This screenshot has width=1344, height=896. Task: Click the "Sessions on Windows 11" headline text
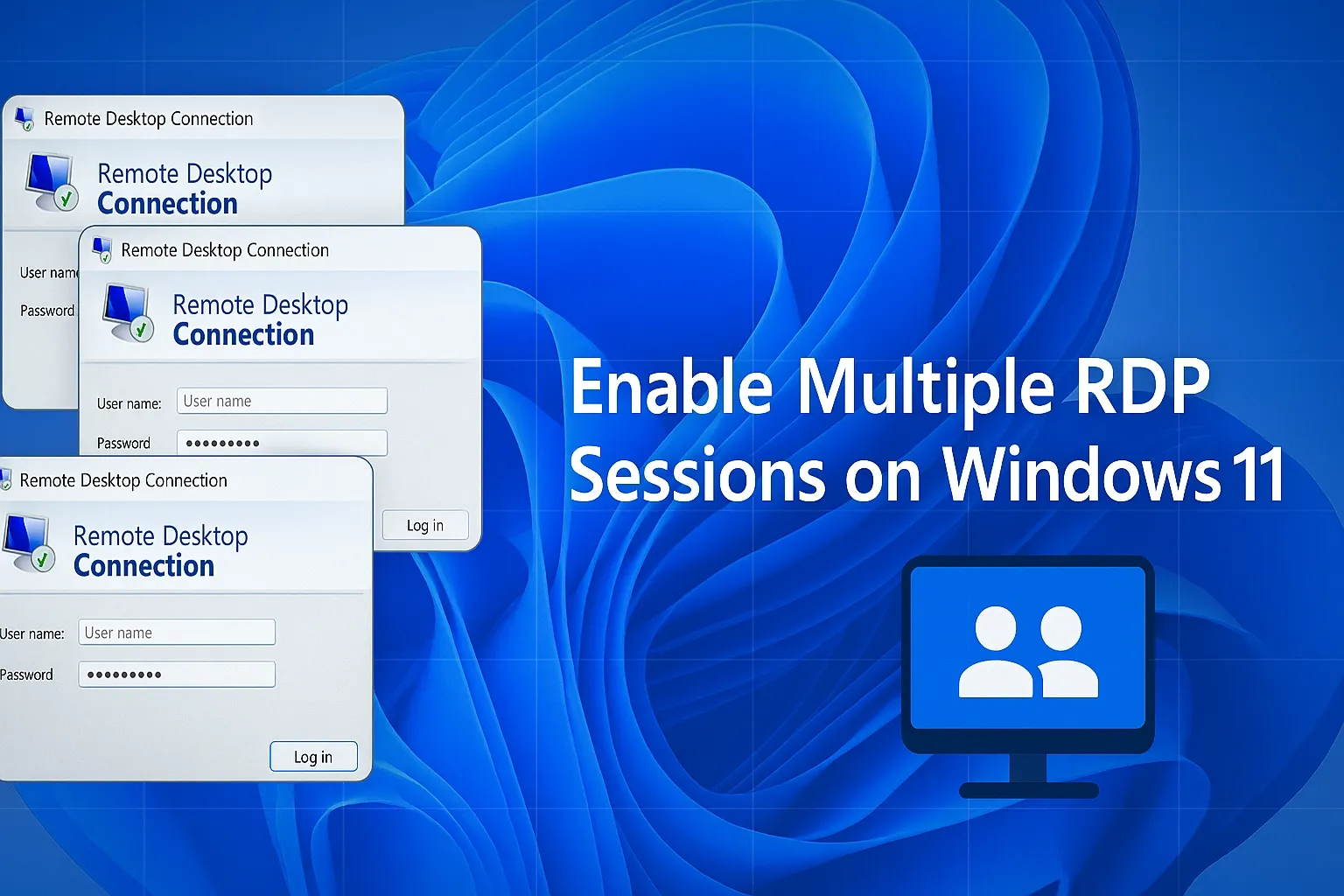[x=928, y=473]
